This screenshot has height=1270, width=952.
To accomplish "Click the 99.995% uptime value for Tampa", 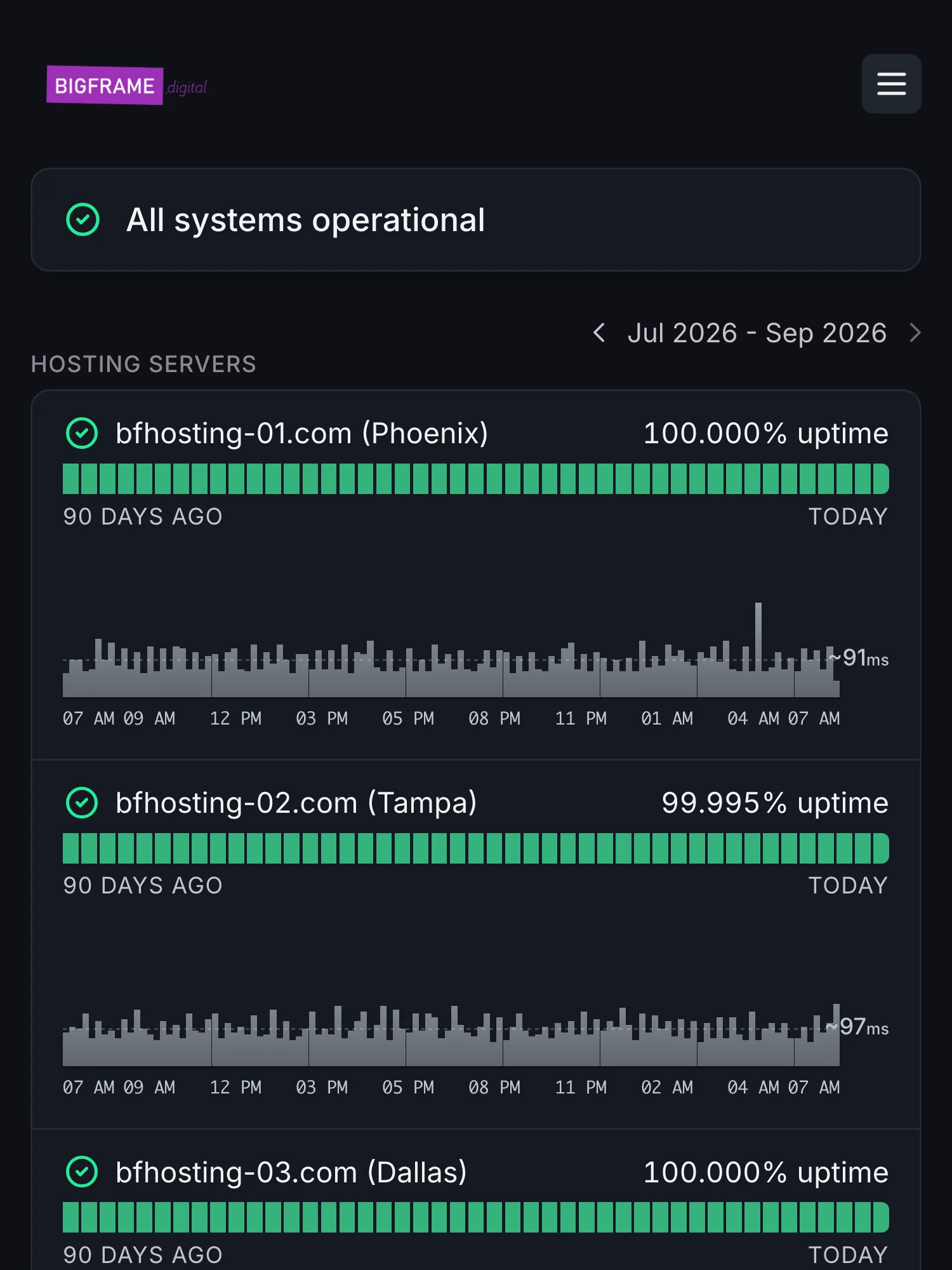I will pyautogui.click(x=775, y=803).
